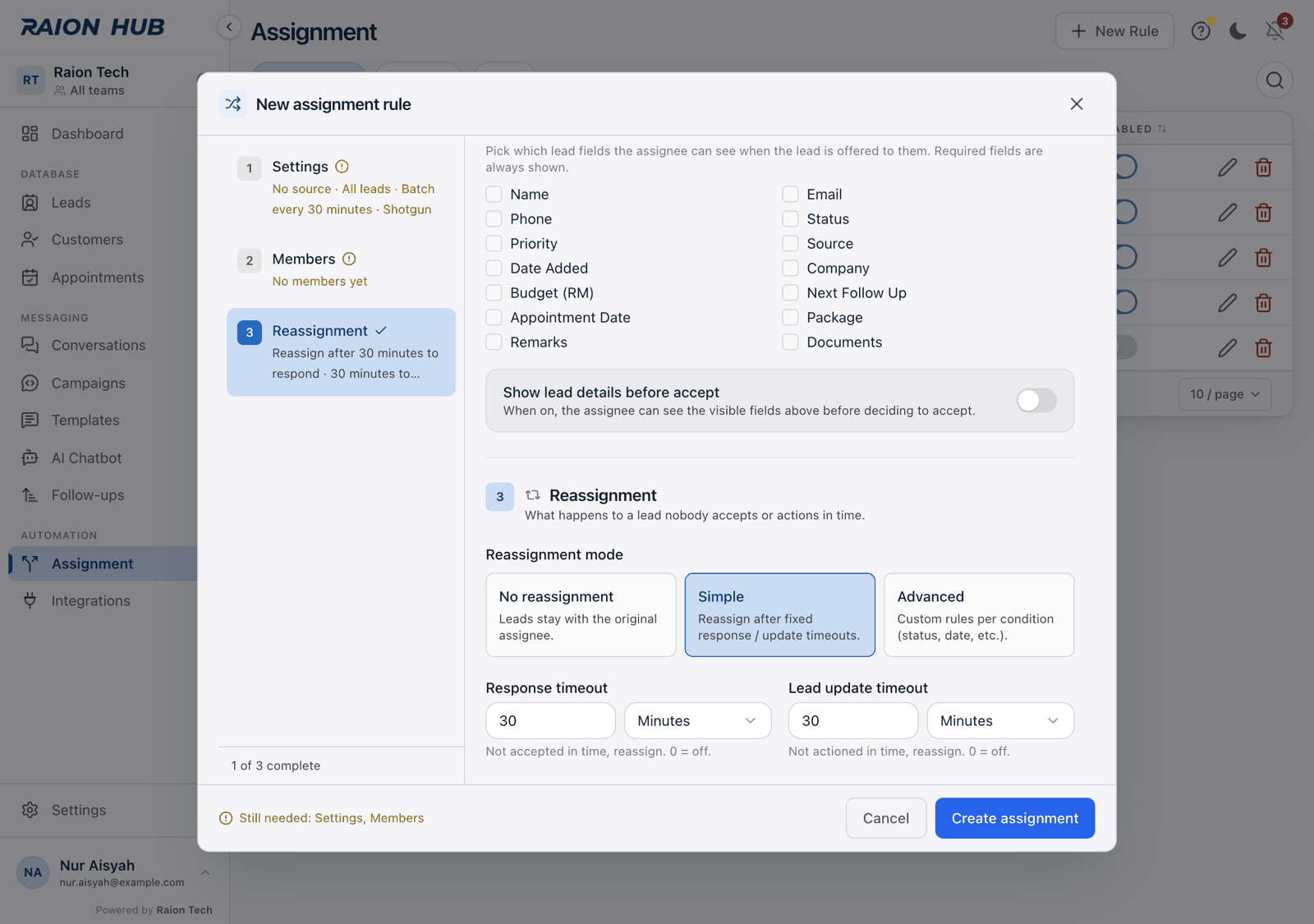The height and width of the screenshot is (924, 1314).
Task: Open Conversations chat icon
Action: click(30, 345)
